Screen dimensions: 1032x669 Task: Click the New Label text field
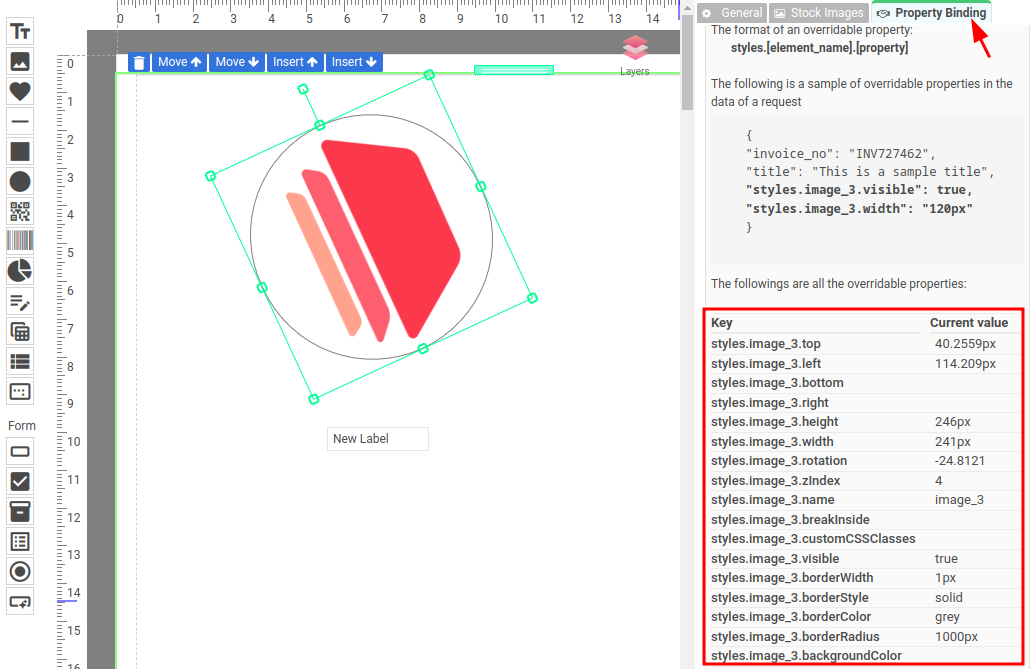click(x=377, y=439)
